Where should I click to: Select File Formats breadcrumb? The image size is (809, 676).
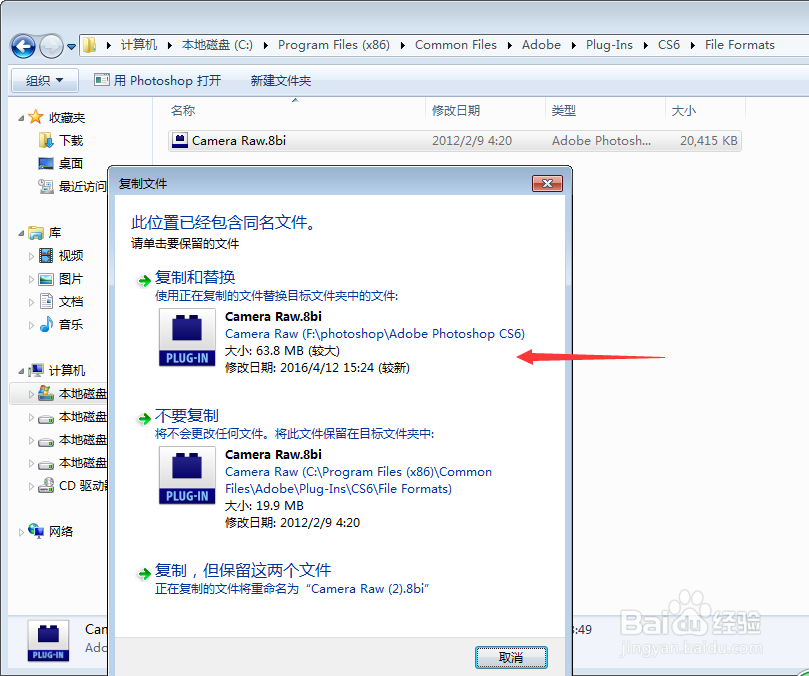click(739, 45)
